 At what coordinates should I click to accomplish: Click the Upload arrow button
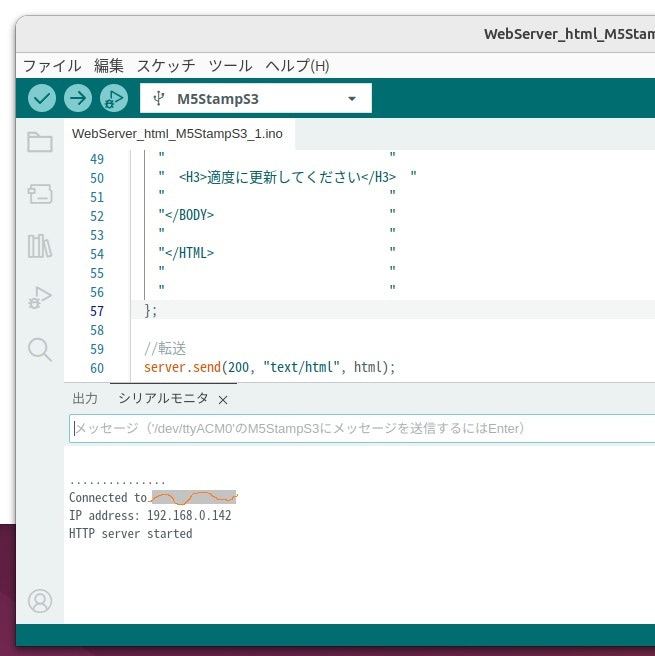tap(78, 98)
